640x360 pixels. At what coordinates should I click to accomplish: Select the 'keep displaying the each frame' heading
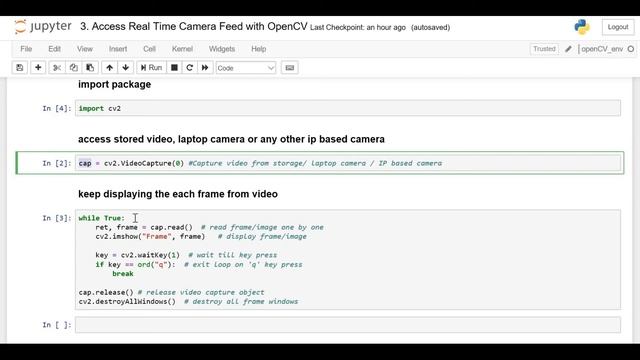[x=178, y=194]
